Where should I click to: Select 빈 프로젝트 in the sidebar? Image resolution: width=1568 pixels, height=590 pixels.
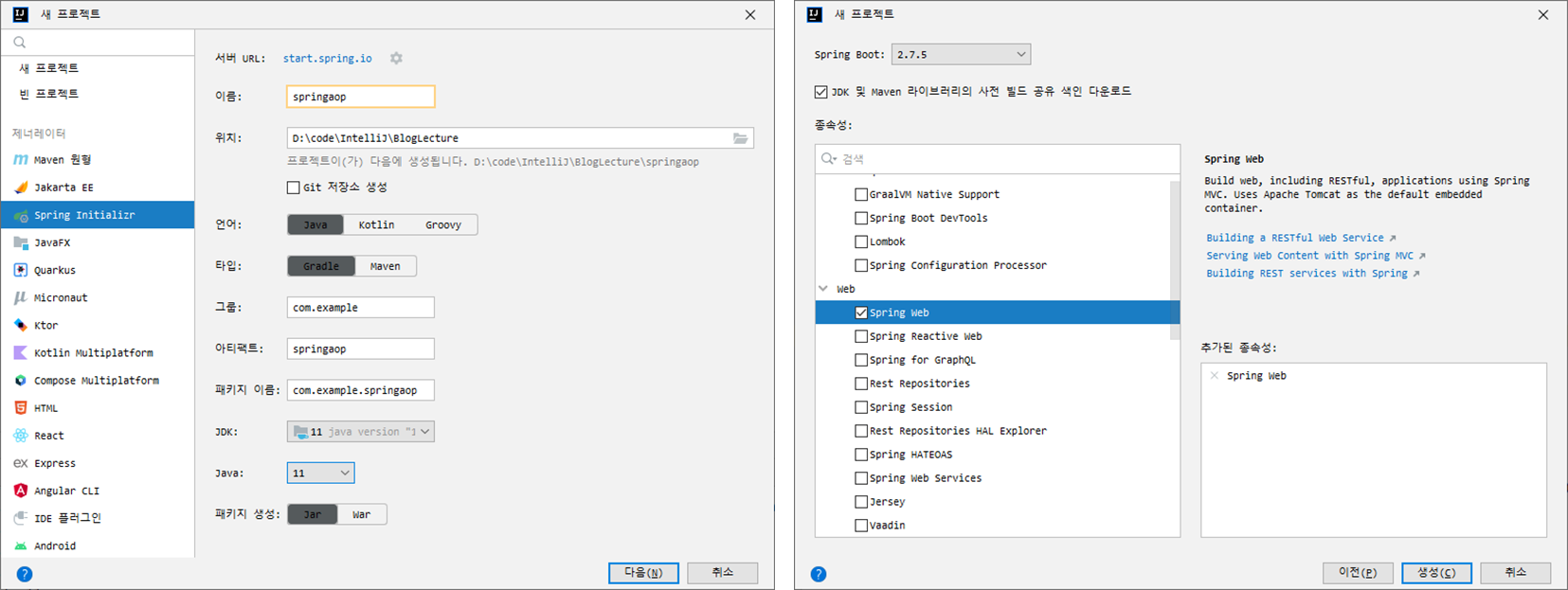tap(48, 94)
